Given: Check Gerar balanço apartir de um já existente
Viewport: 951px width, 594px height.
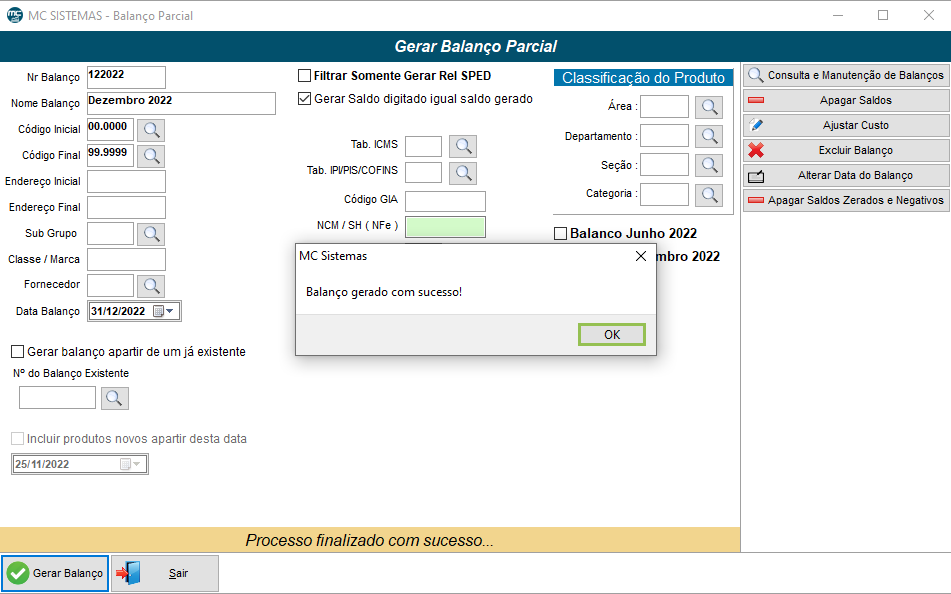Looking at the screenshot, I should click(x=18, y=352).
